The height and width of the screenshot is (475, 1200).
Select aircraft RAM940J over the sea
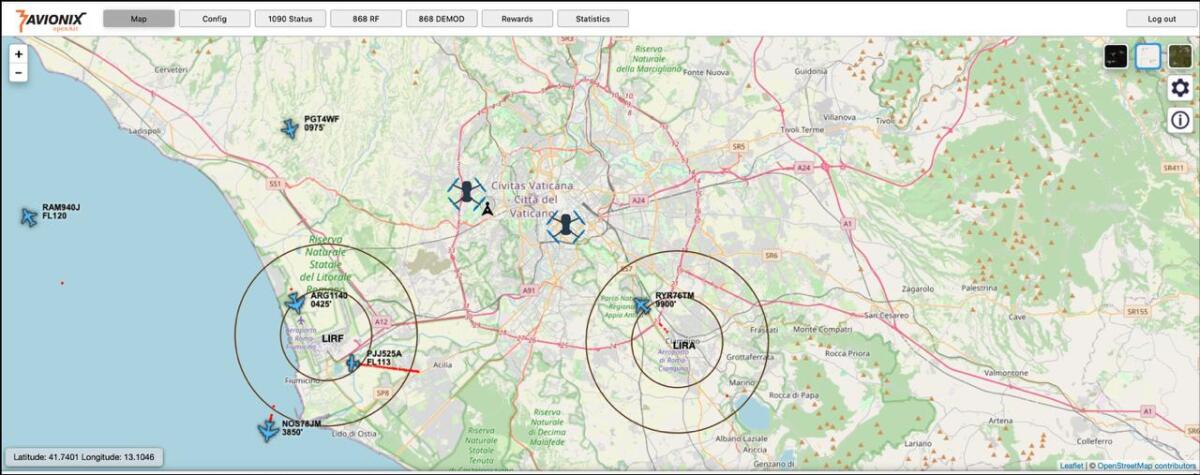(x=28, y=217)
